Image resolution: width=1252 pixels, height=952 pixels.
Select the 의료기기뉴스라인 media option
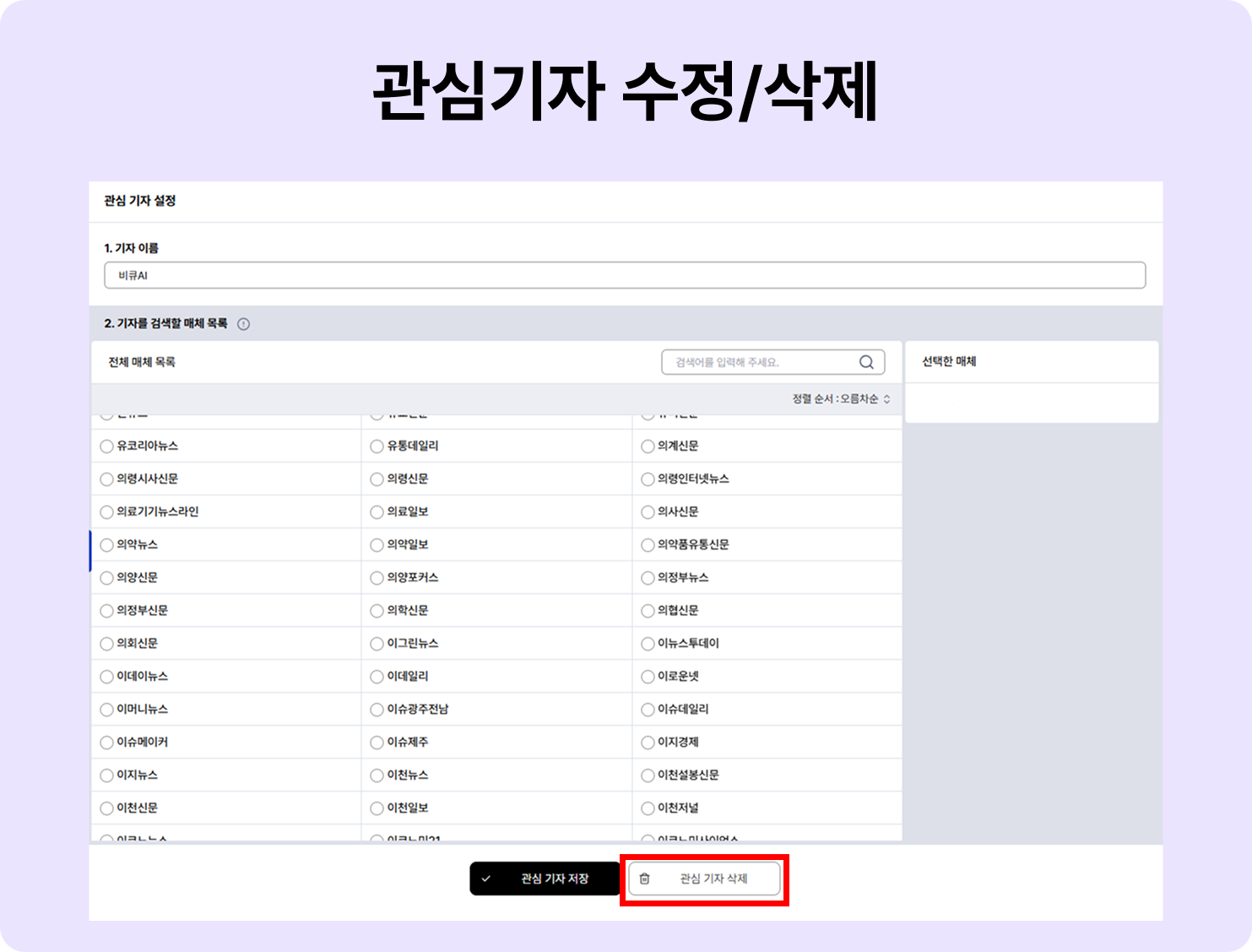pos(157,512)
